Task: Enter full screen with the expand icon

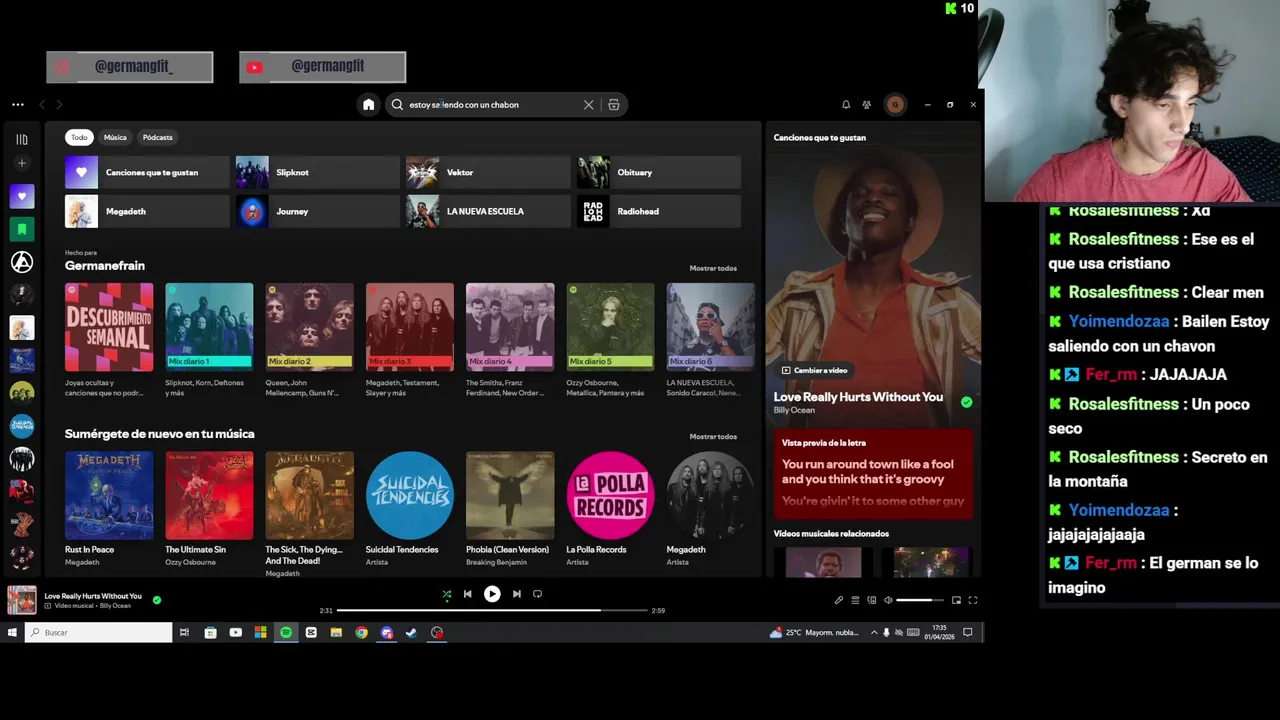Action: pos(973,600)
